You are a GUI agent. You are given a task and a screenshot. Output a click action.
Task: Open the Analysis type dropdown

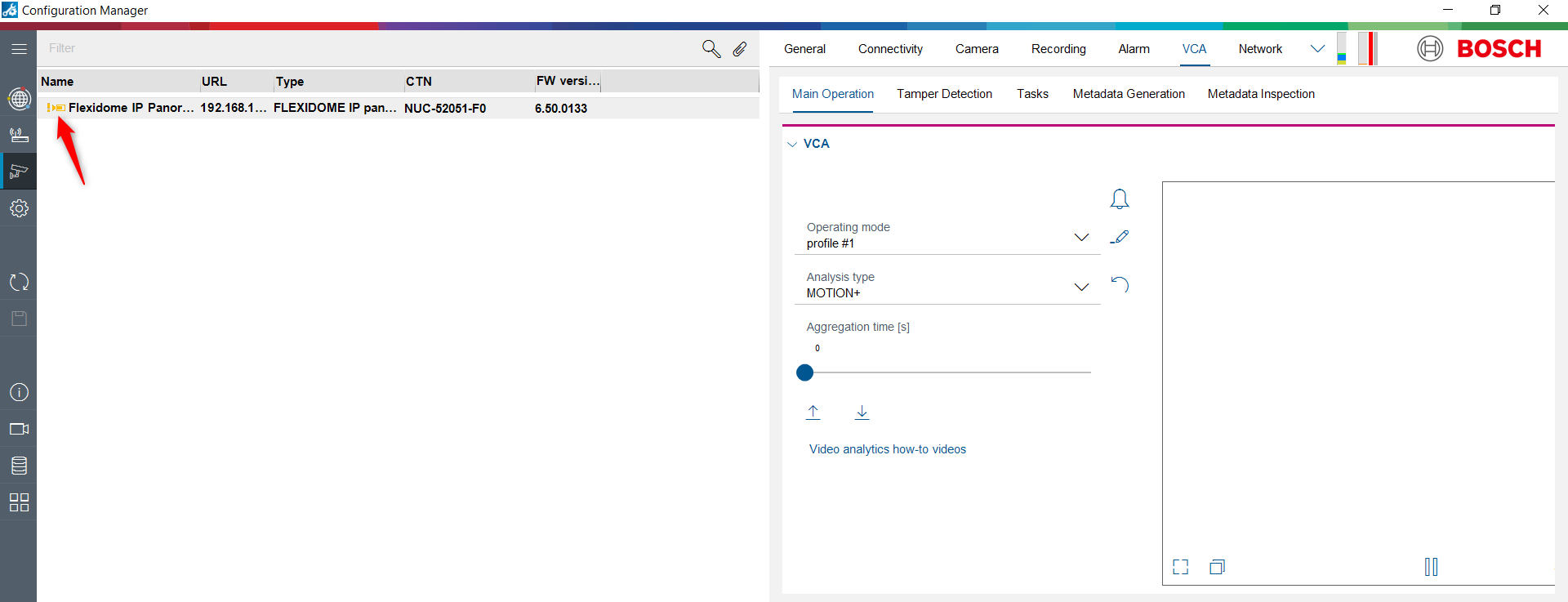pyautogui.click(x=1081, y=287)
